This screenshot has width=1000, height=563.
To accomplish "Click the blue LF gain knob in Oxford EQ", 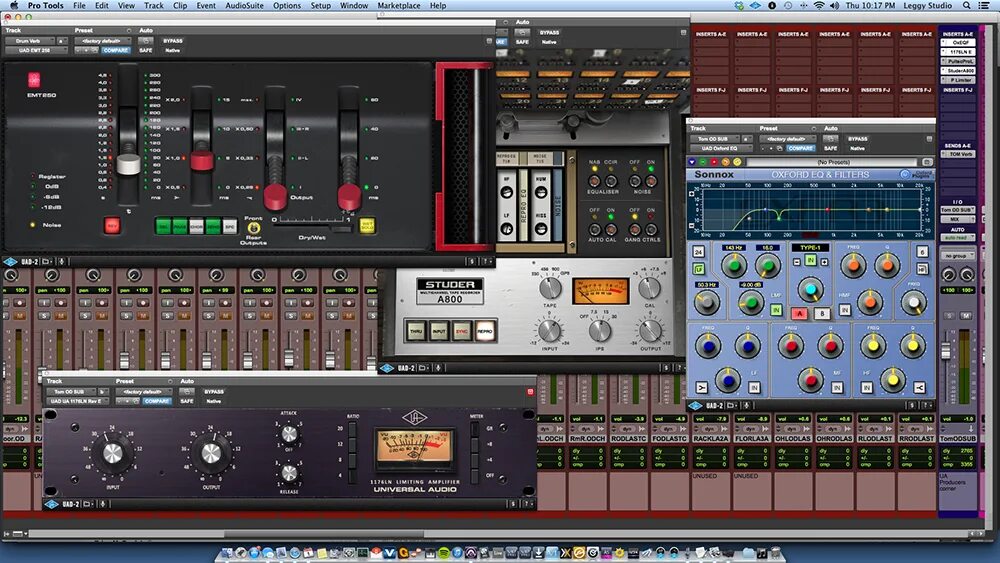I will click(x=728, y=379).
